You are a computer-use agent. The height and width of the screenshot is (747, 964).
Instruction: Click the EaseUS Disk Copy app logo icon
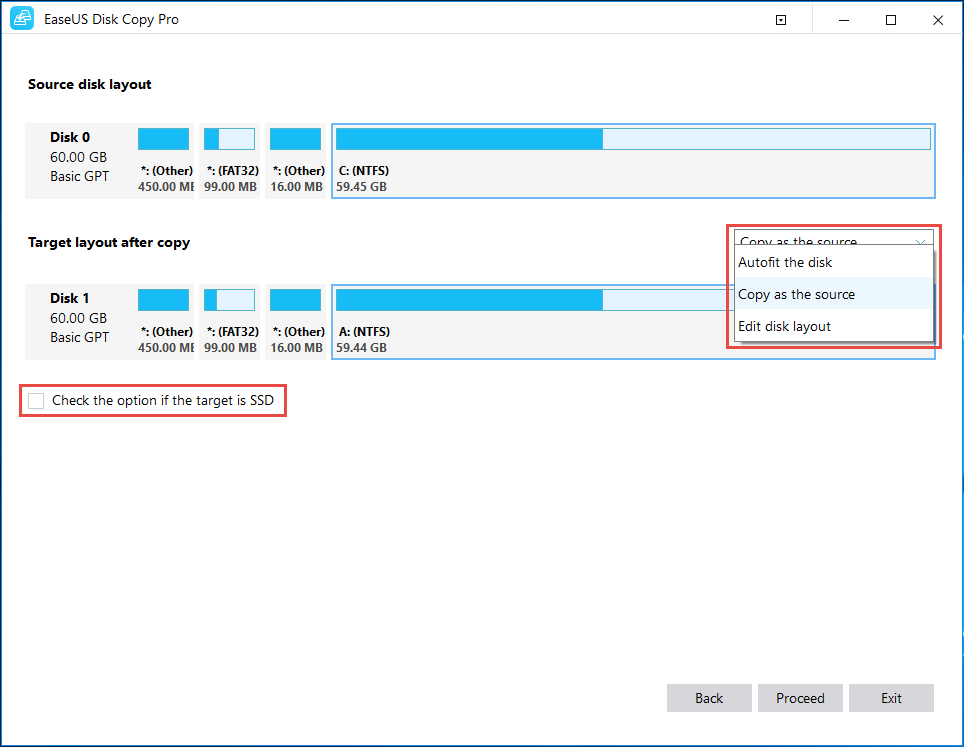click(22, 18)
